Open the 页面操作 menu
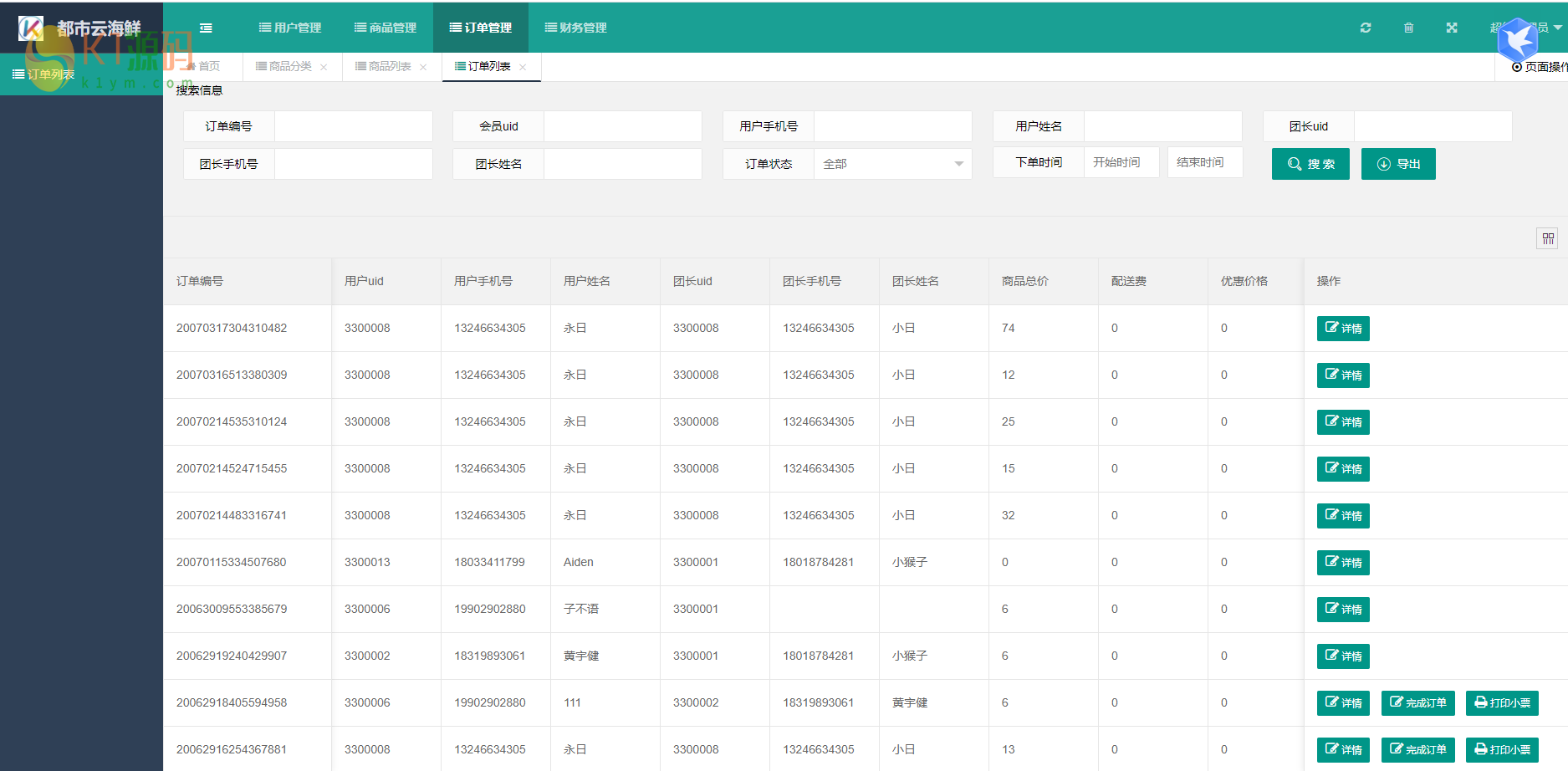 (x=1539, y=67)
